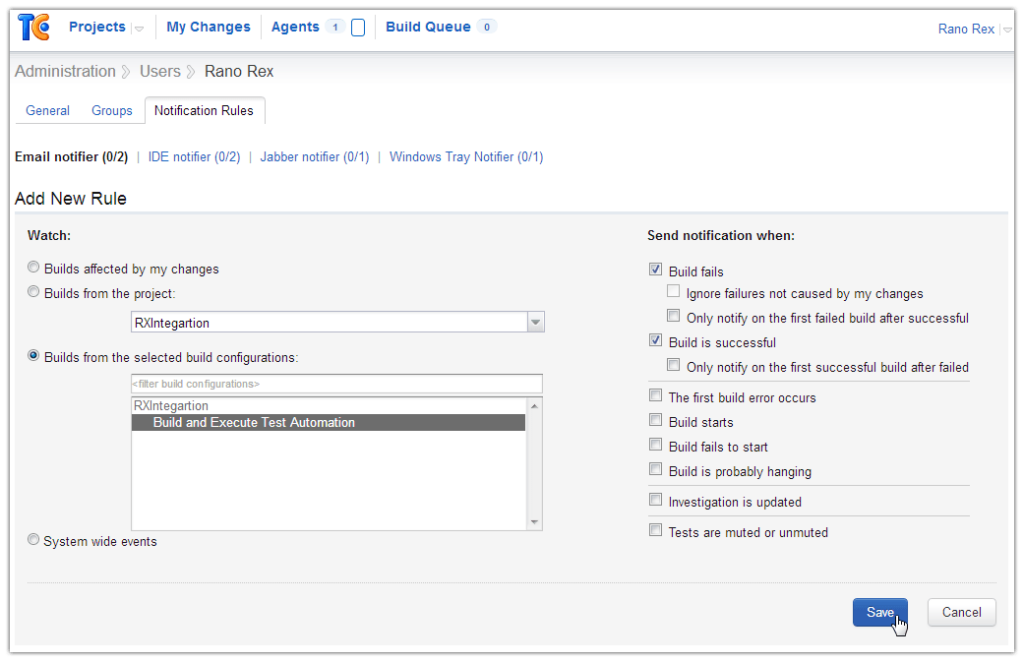Select Builds from selected build configurations radio

[x=33, y=355]
